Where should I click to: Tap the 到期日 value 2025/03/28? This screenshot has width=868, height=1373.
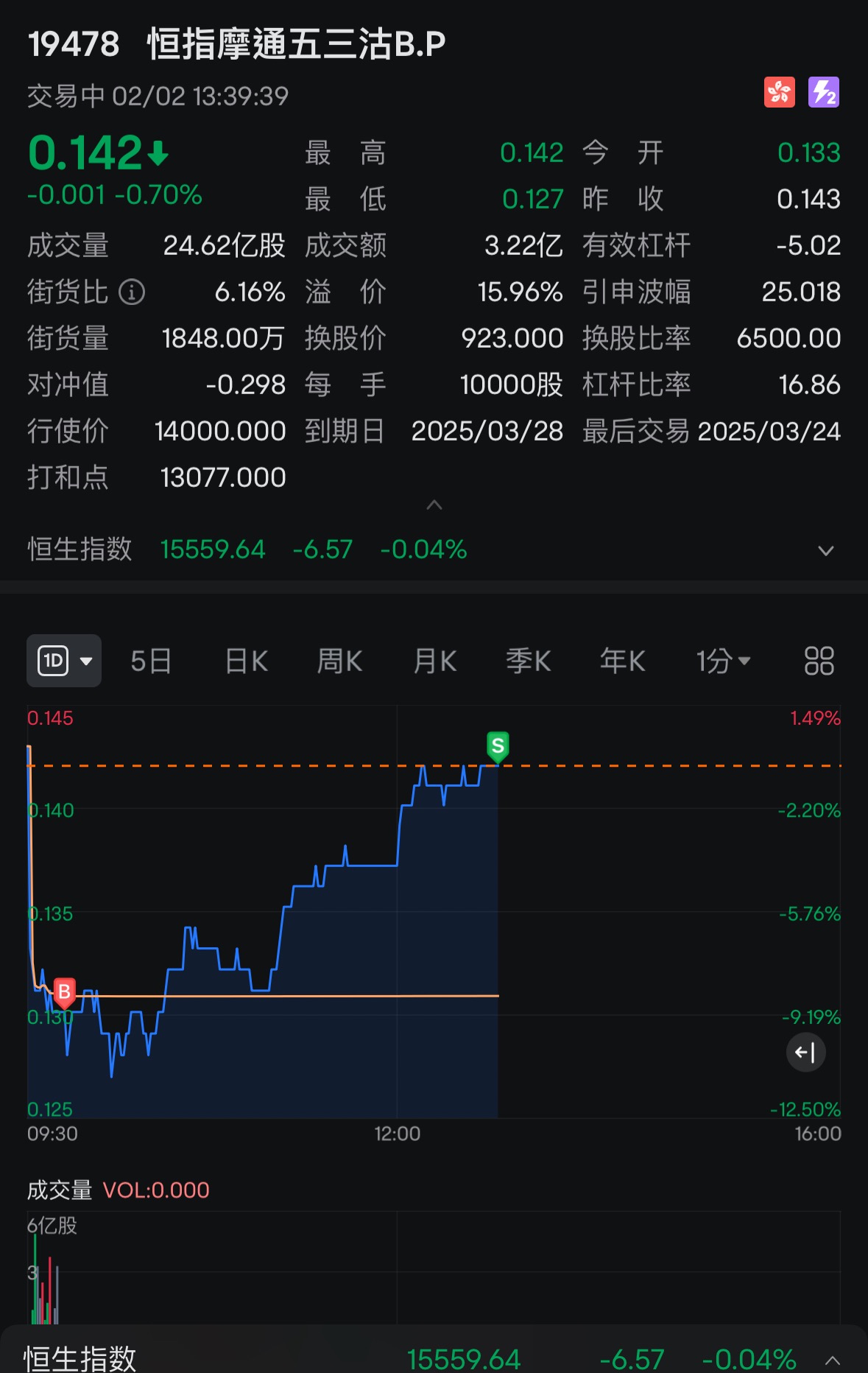[x=487, y=431]
